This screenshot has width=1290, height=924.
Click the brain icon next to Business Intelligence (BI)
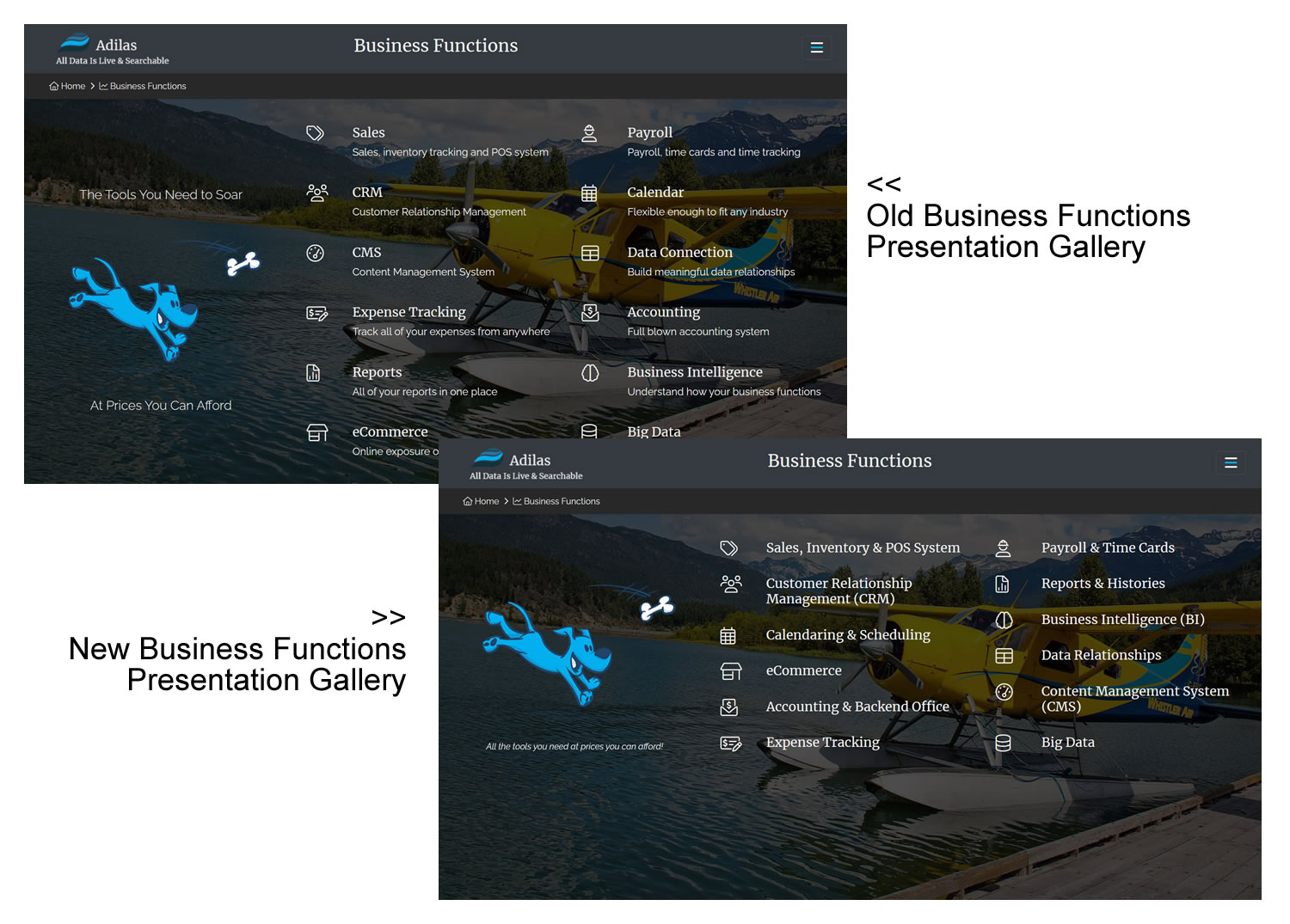coord(1004,620)
